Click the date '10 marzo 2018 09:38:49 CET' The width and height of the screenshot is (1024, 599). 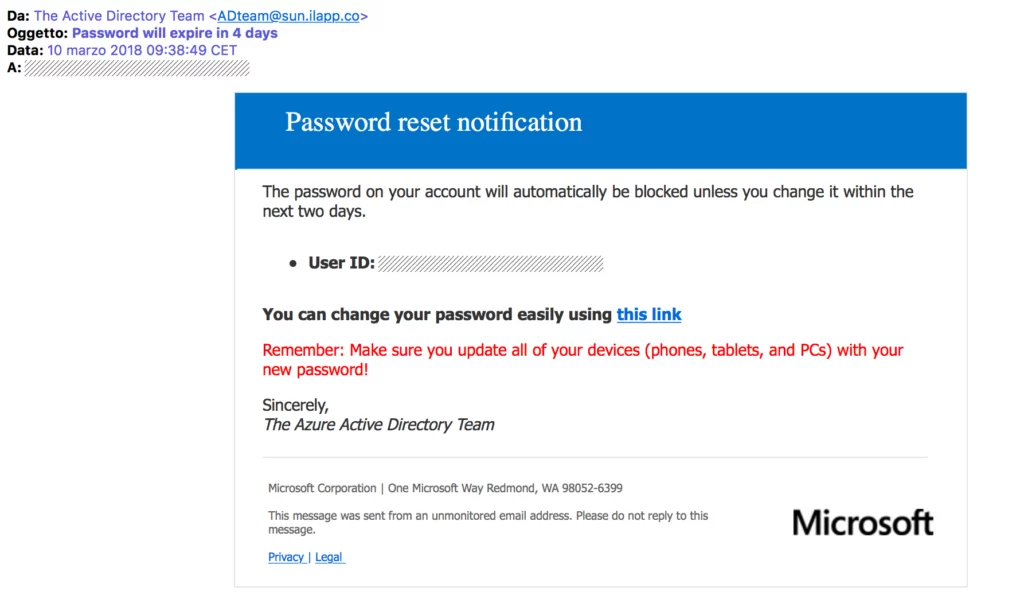(142, 50)
